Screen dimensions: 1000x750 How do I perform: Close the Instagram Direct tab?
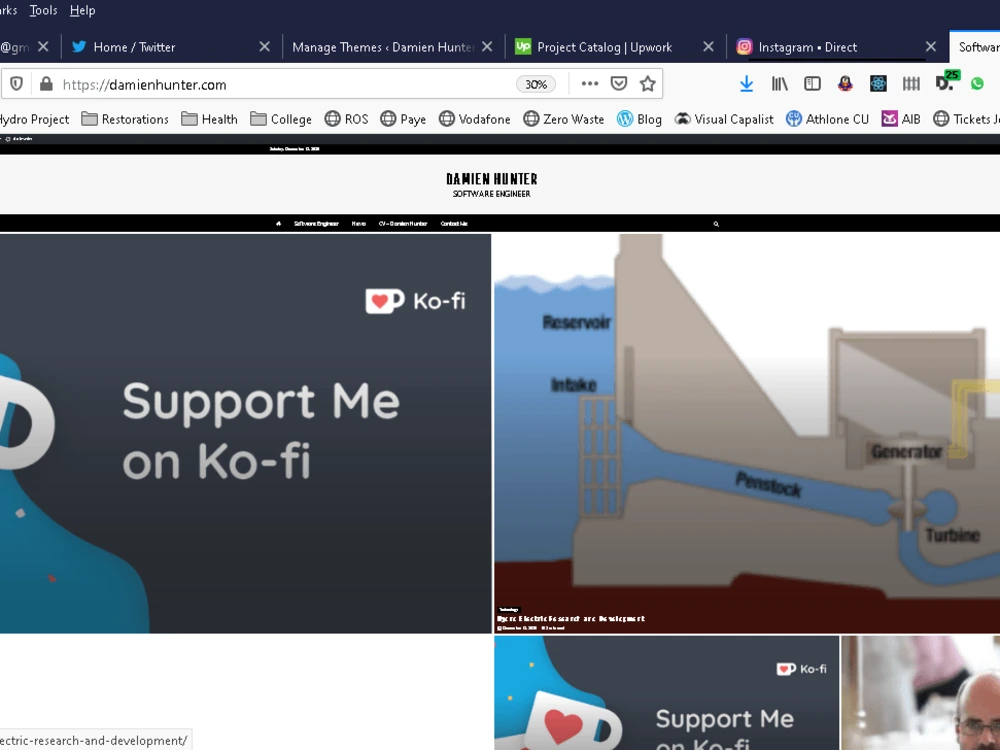tap(930, 47)
